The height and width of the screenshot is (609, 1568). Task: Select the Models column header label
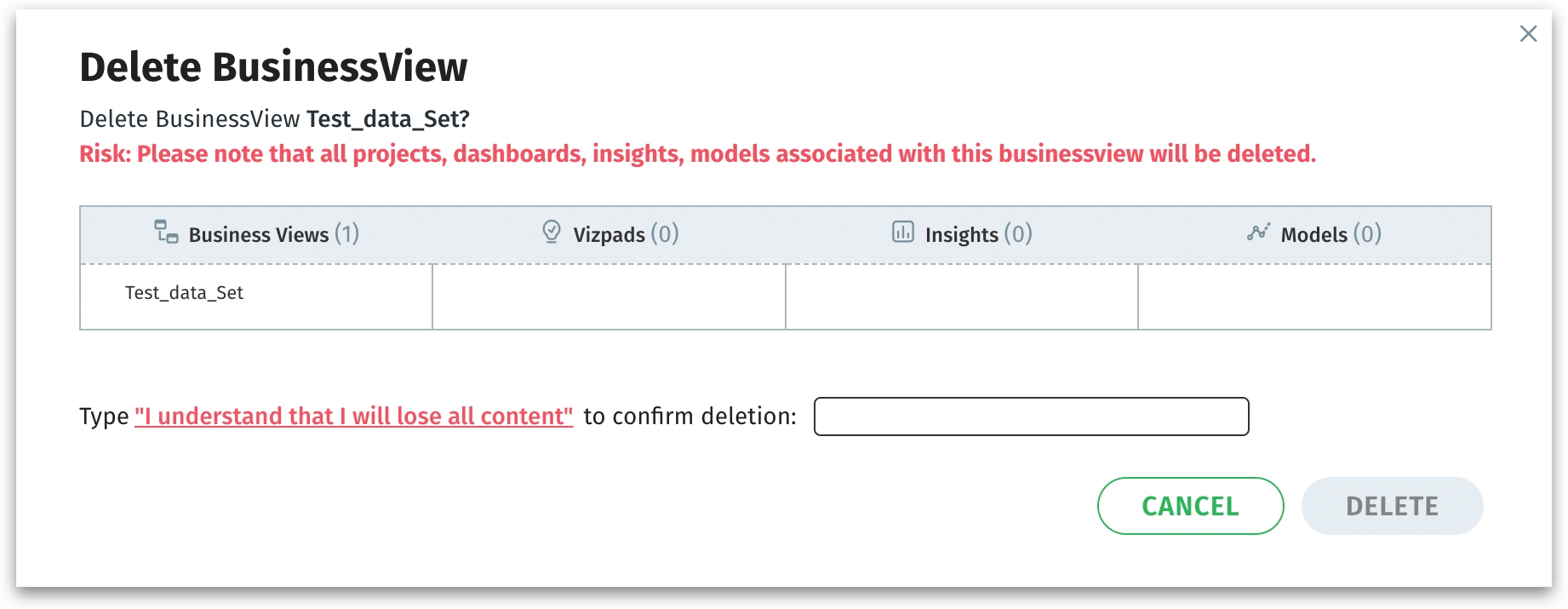[x=1313, y=235]
